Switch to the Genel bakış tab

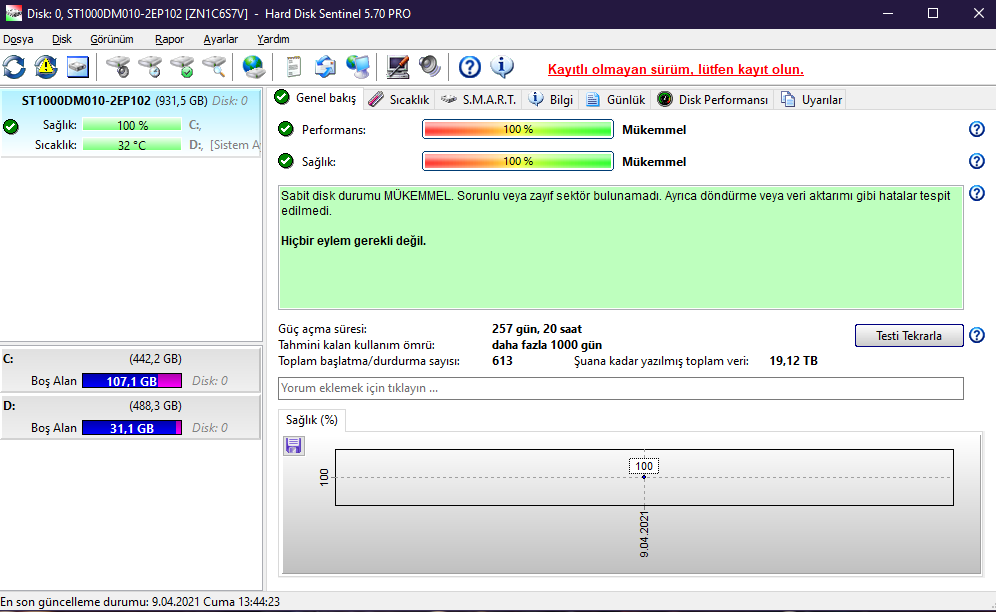coord(316,98)
